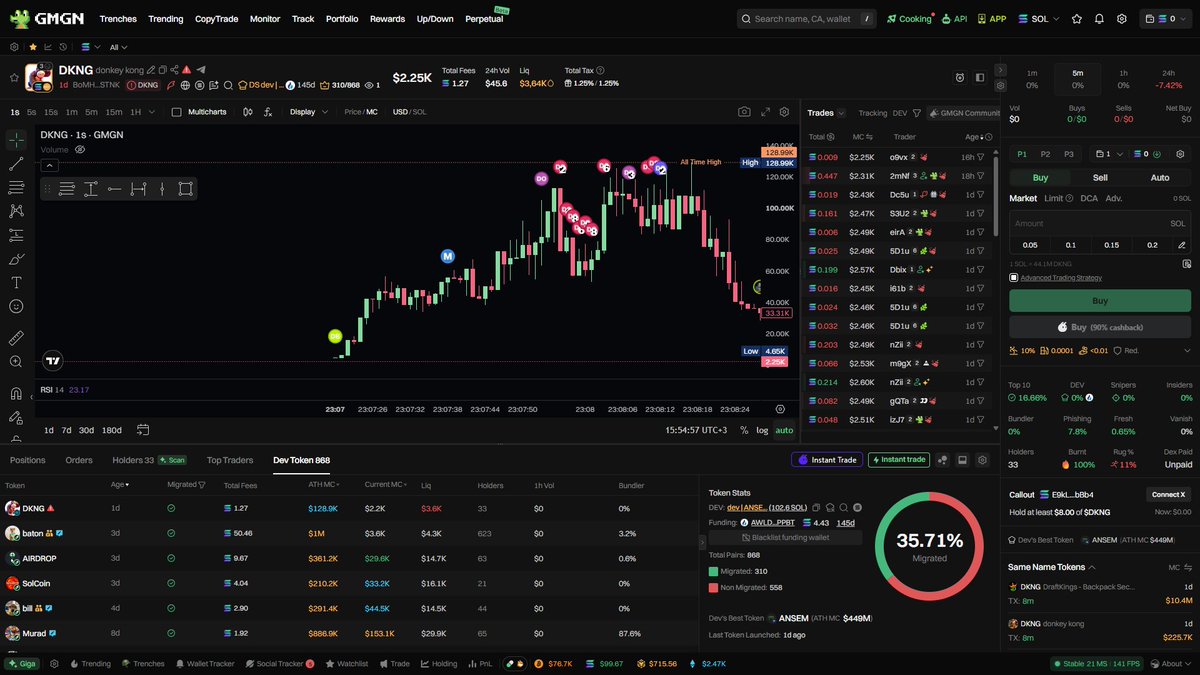The height and width of the screenshot is (675, 1200).
Task: Open the indicators fx menu
Action: 268,112
